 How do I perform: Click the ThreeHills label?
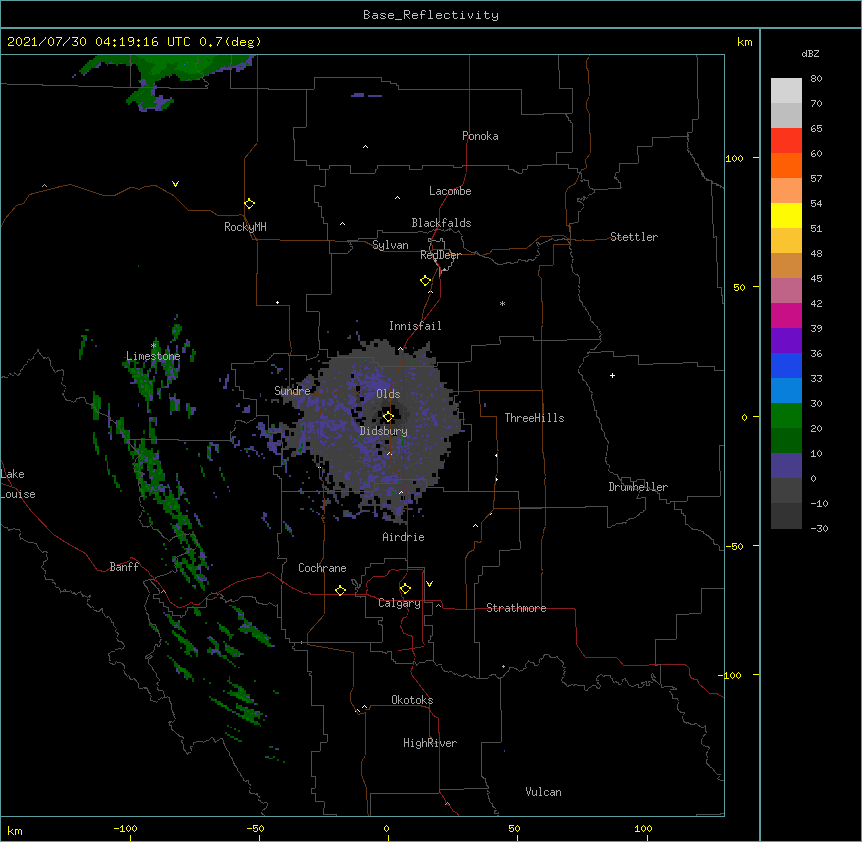(534, 418)
